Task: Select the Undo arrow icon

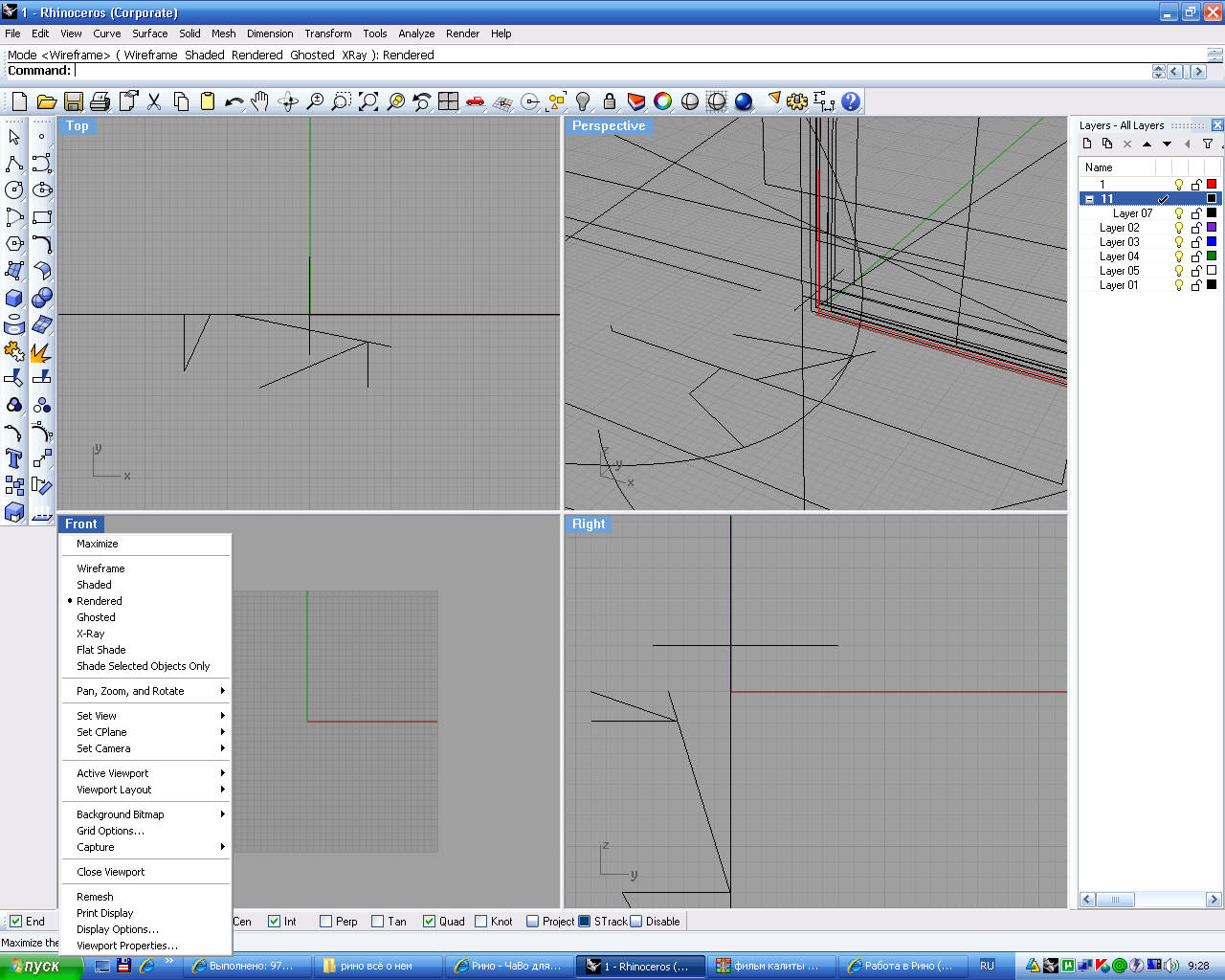Action: (234, 101)
